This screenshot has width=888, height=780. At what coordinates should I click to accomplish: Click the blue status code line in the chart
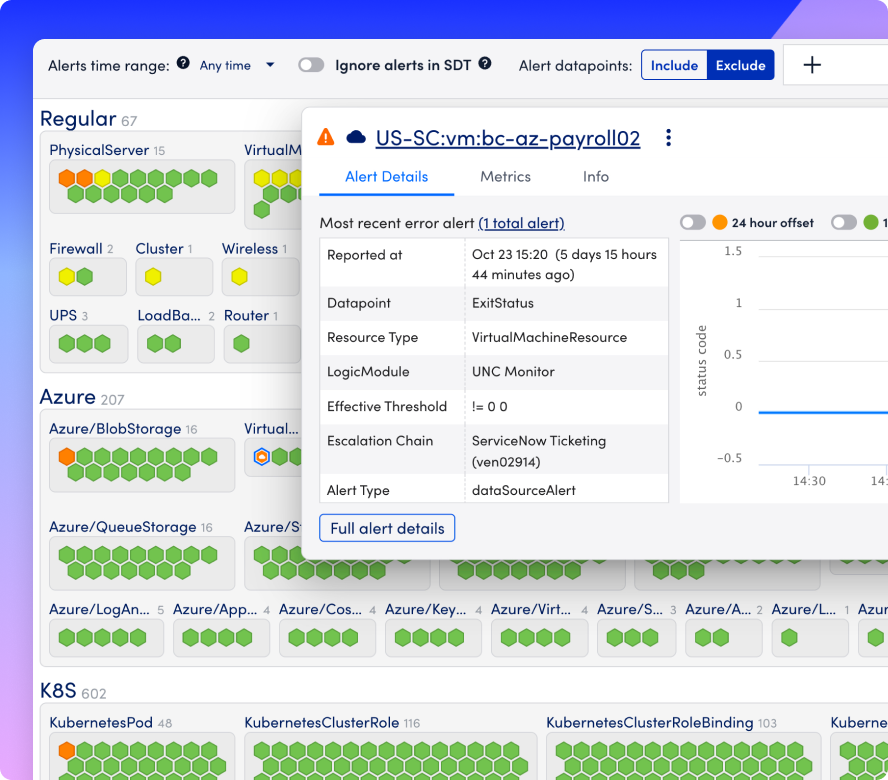(823, 412)
